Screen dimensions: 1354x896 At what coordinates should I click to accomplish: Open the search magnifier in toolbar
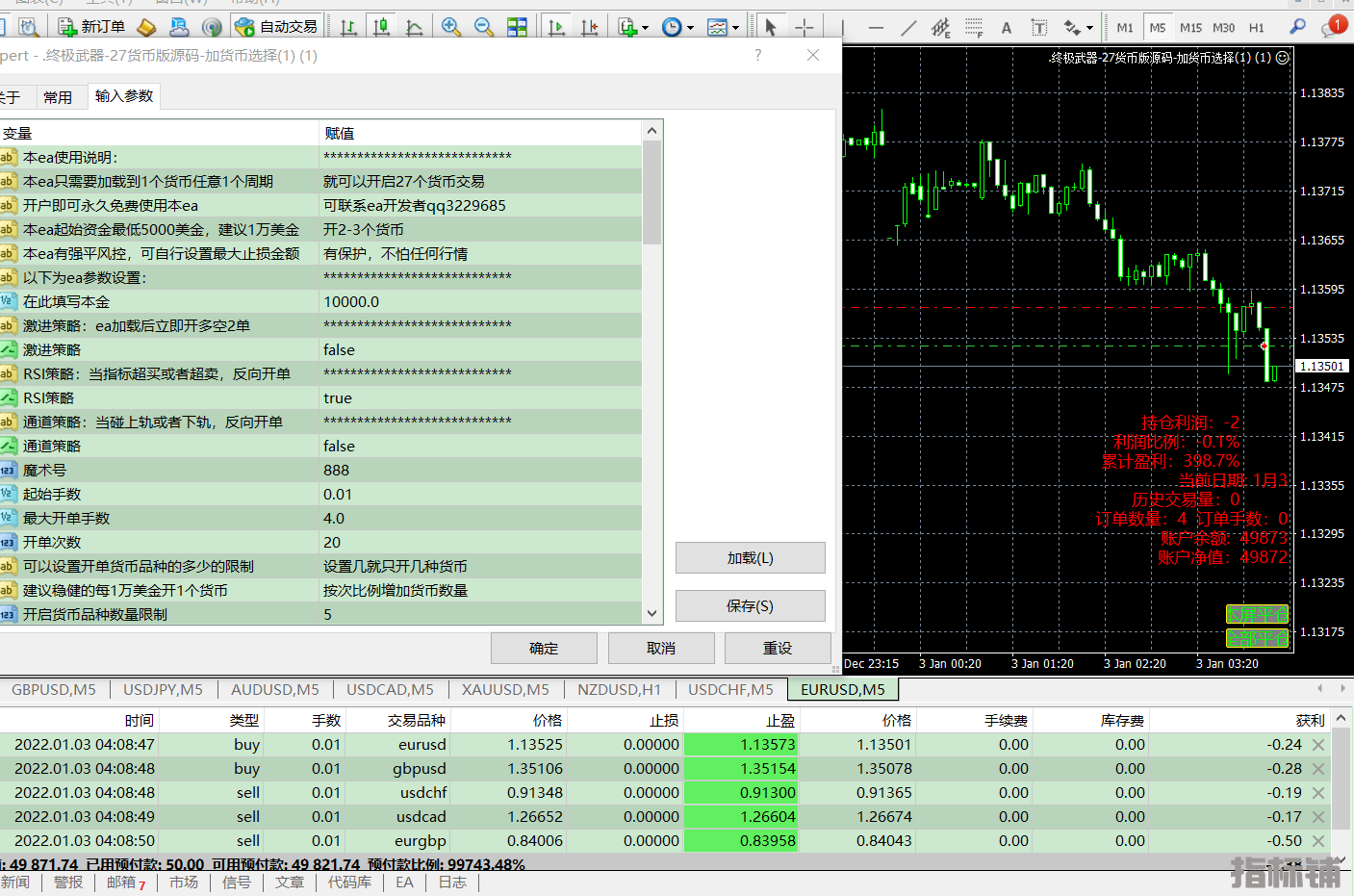pyautogui.click(x=1297, y=27)
